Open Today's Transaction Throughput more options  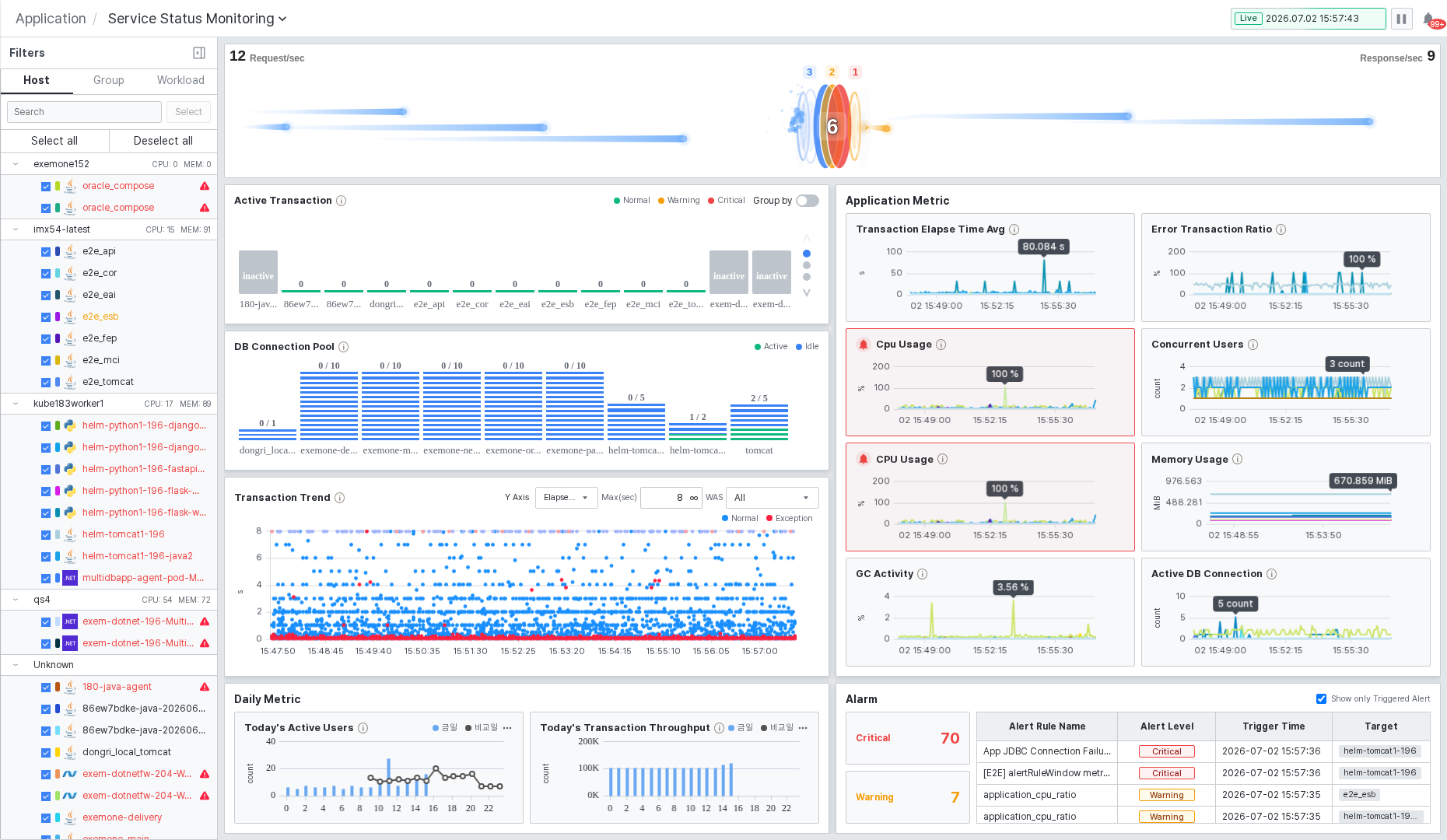pos(803,728)
